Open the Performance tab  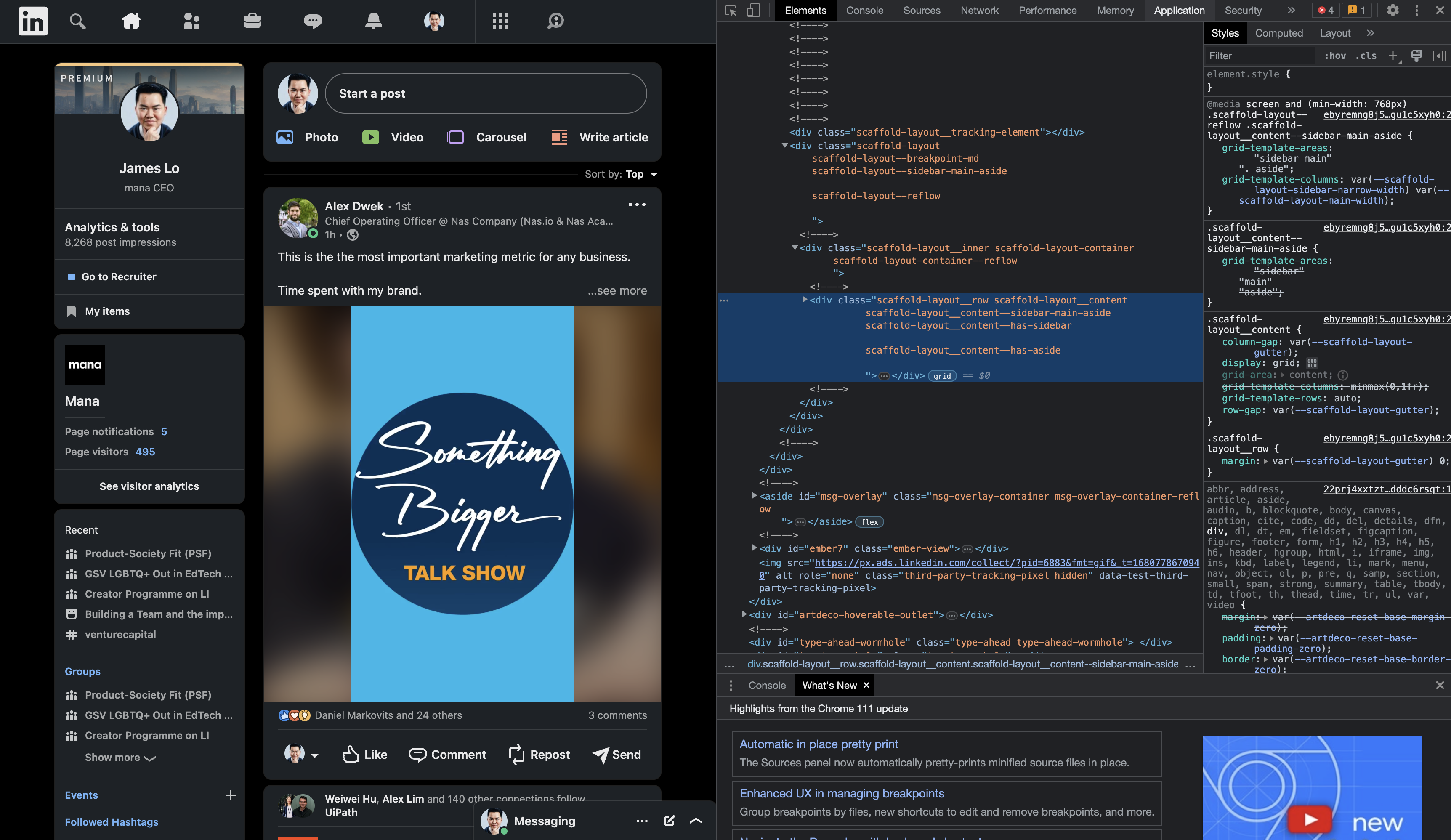[1047, 11]
